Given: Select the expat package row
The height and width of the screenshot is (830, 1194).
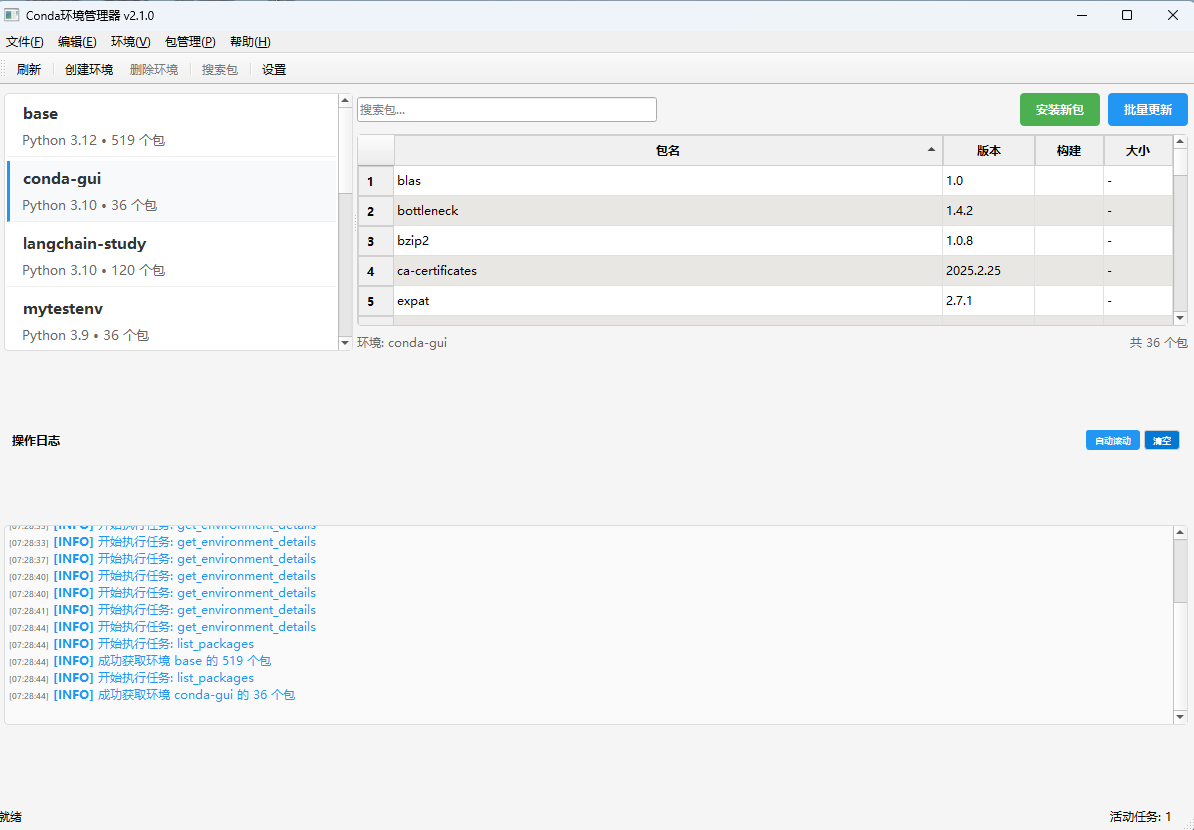Looking at the screenshot, I should point(765,301).
